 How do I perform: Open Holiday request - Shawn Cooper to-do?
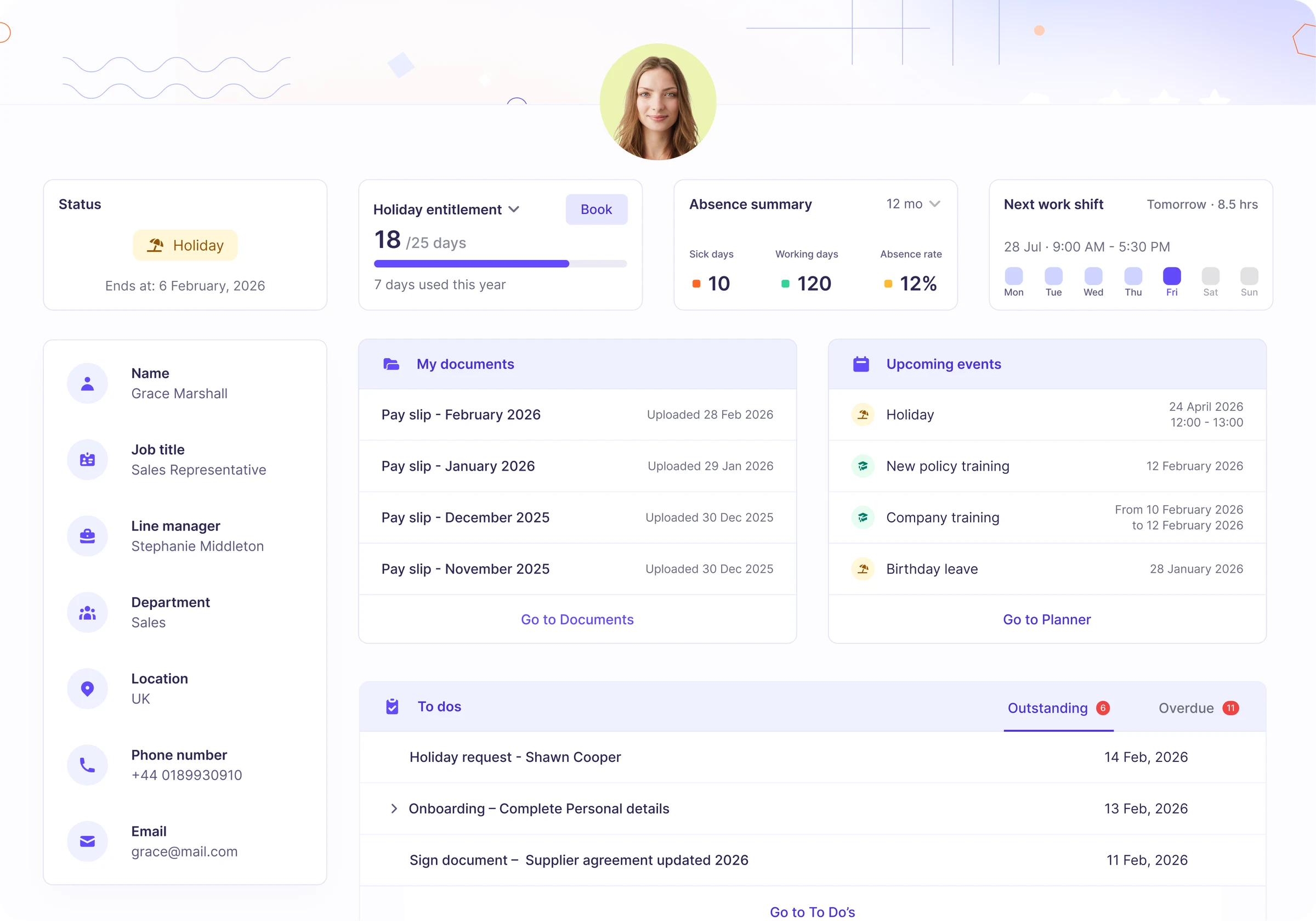[812, 757]
